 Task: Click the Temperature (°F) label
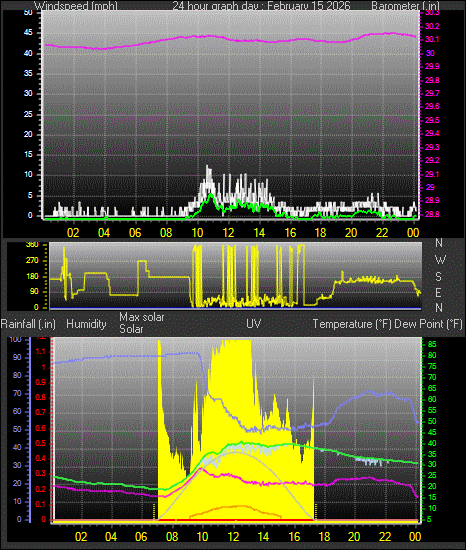click(352, 324)
